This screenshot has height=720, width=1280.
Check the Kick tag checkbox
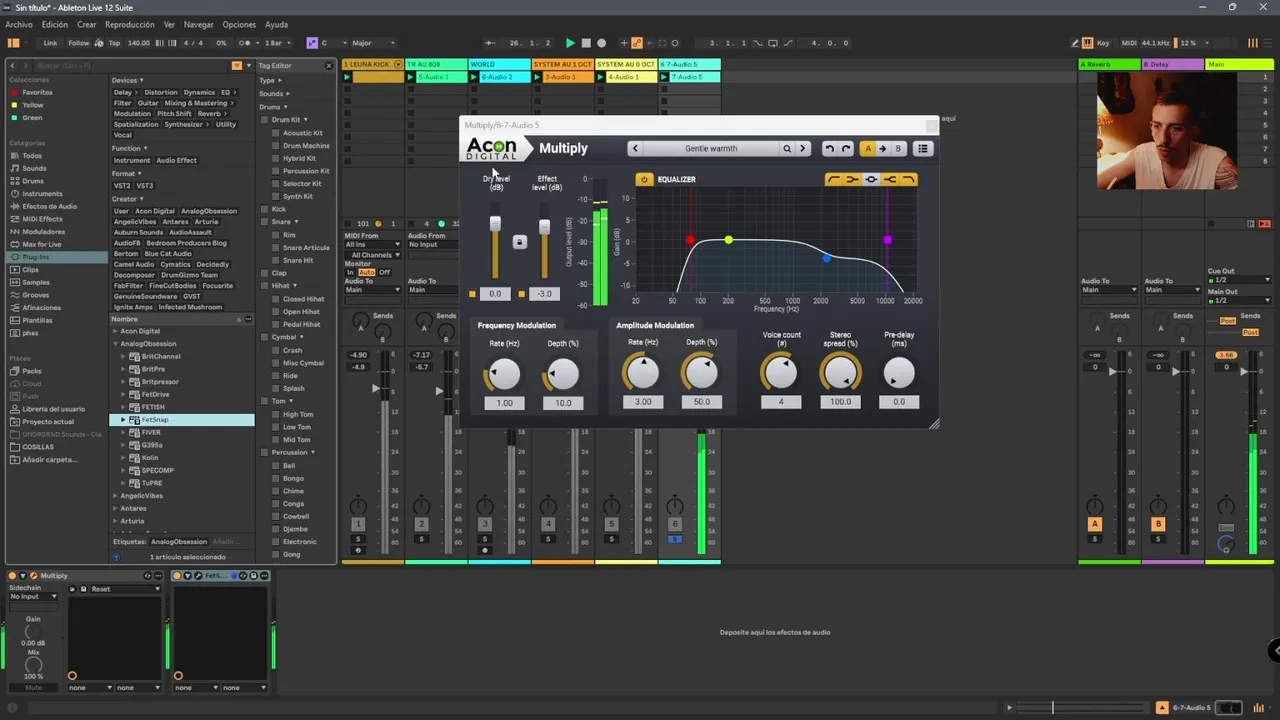(x=265, y=209)
